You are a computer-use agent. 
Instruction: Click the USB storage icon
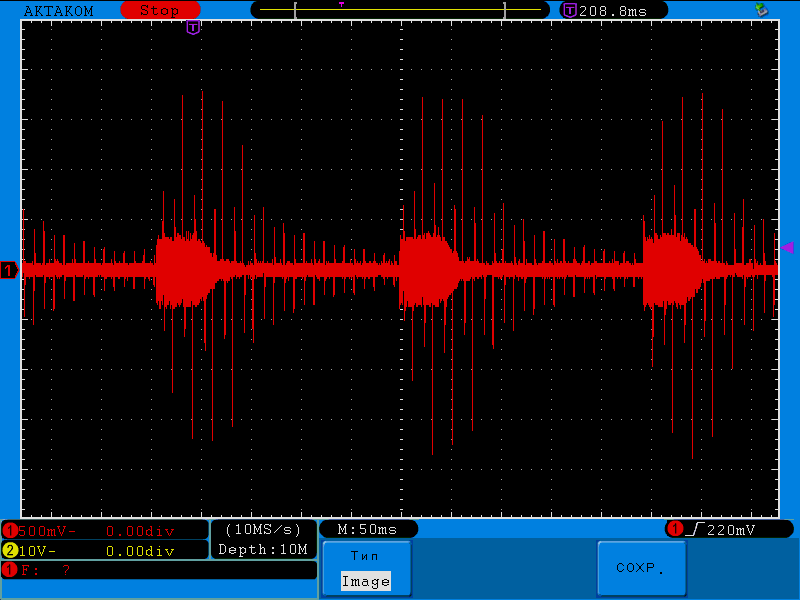762,9
